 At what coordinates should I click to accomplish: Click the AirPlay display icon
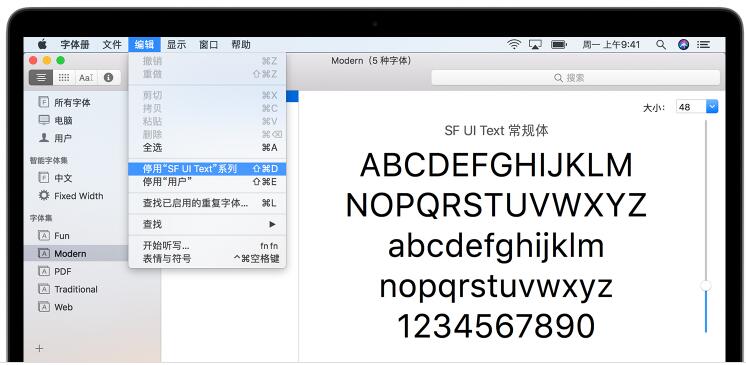coord(536,45)
